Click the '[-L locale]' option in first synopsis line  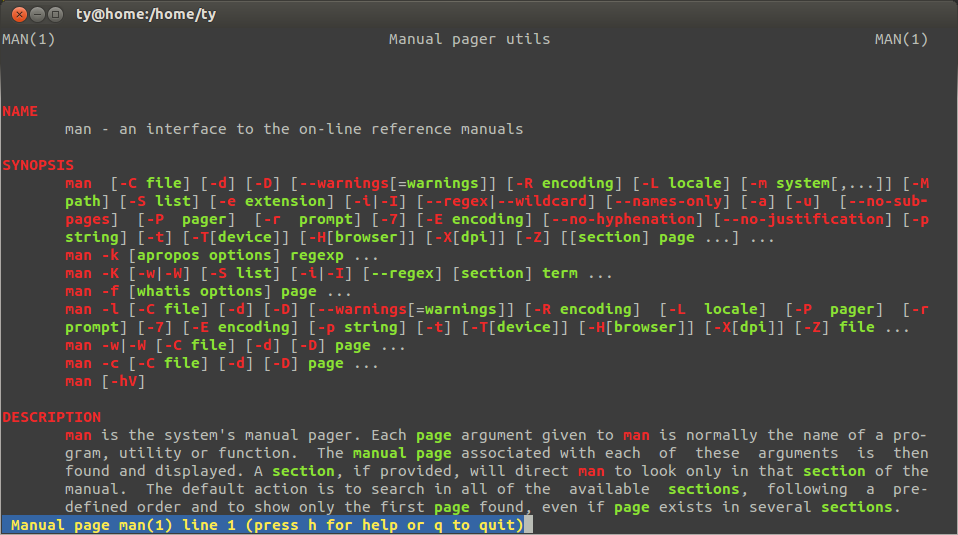coord(681,183)
